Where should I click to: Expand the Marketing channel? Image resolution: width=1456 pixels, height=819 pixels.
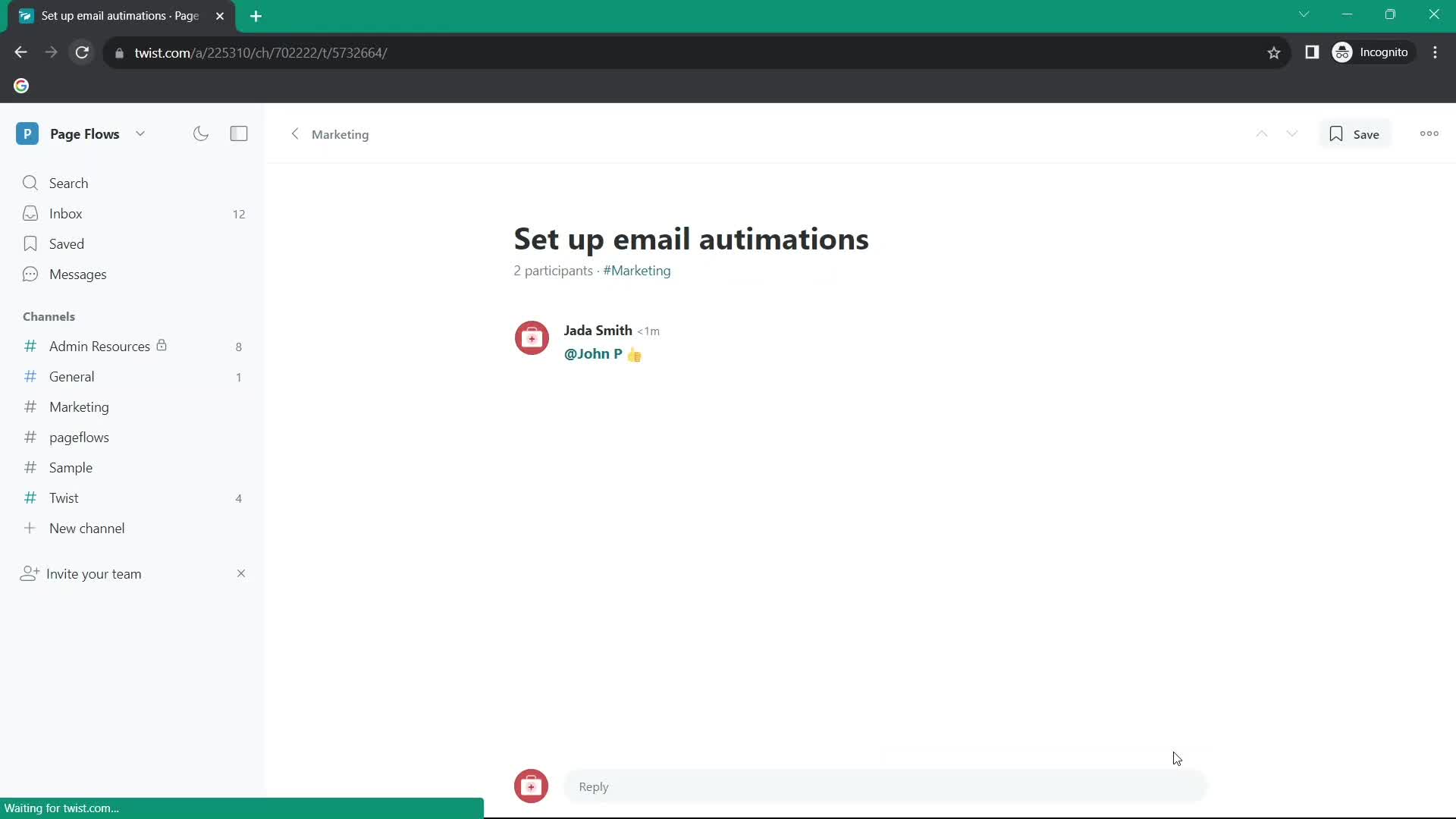[79, 407]
